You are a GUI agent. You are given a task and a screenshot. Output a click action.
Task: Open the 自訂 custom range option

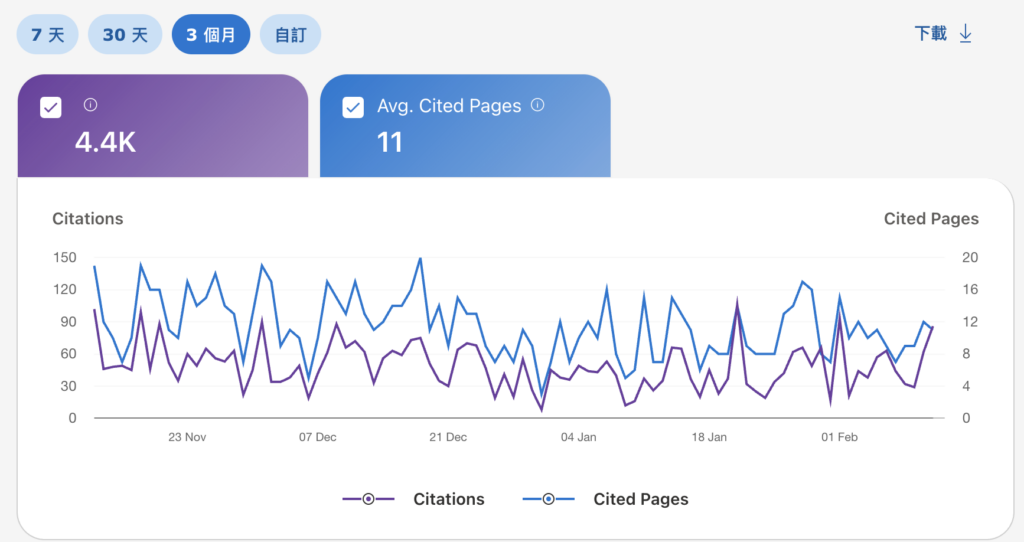tap(290, 35)
